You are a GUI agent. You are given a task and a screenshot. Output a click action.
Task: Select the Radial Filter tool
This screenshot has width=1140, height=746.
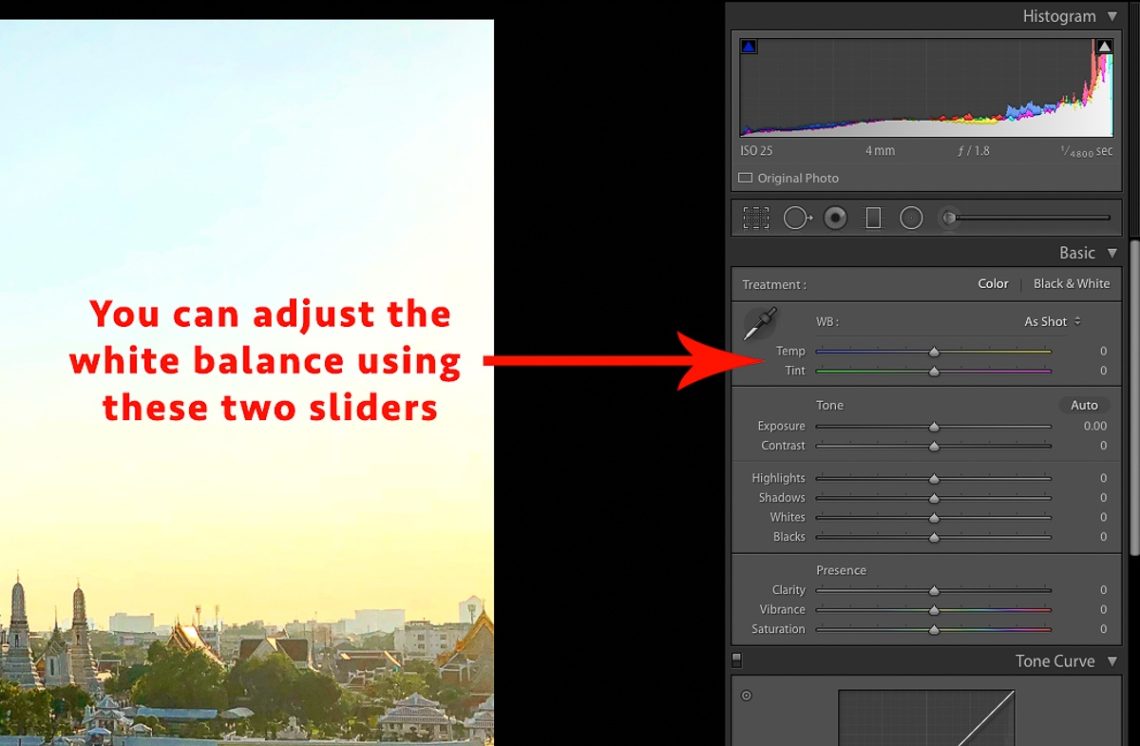pyautogui.click(x=911, y=217)
